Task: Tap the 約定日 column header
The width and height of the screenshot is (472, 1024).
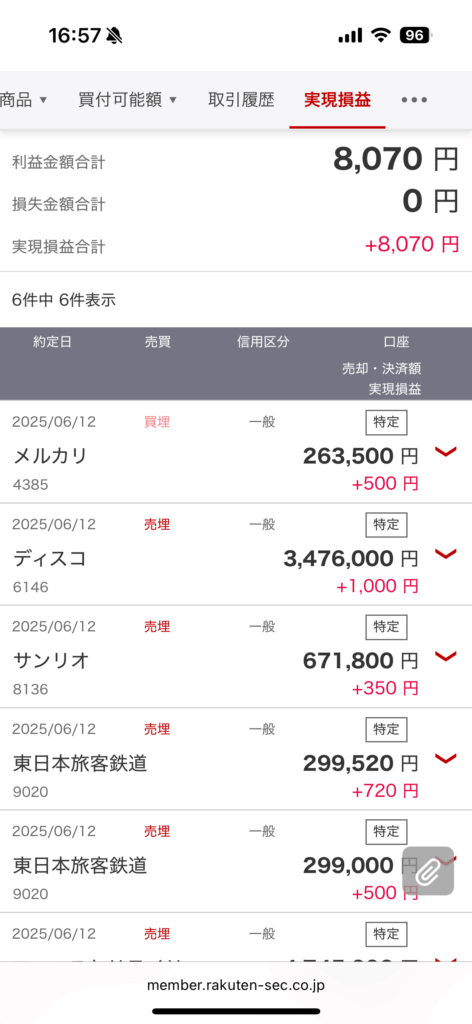Action: tap(52, 342)
